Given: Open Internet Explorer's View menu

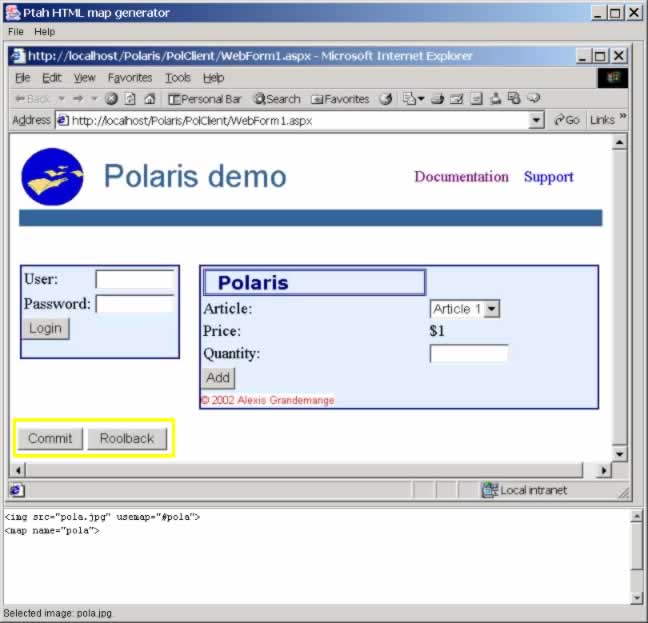Looking at the screenshot, I should tap(84, 78).
